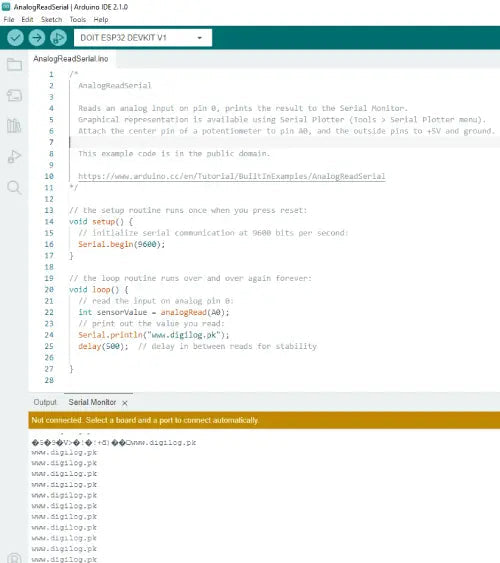Open the Help menu
The height and width of the screenshot is (563, 500).
101,19
